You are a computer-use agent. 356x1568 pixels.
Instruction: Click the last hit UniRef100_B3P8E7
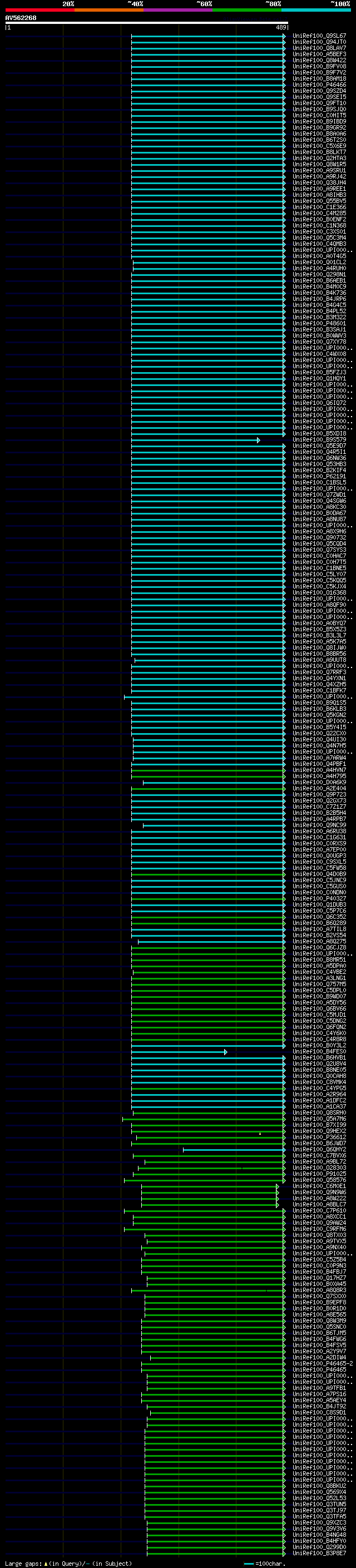tap(319, 1554)
